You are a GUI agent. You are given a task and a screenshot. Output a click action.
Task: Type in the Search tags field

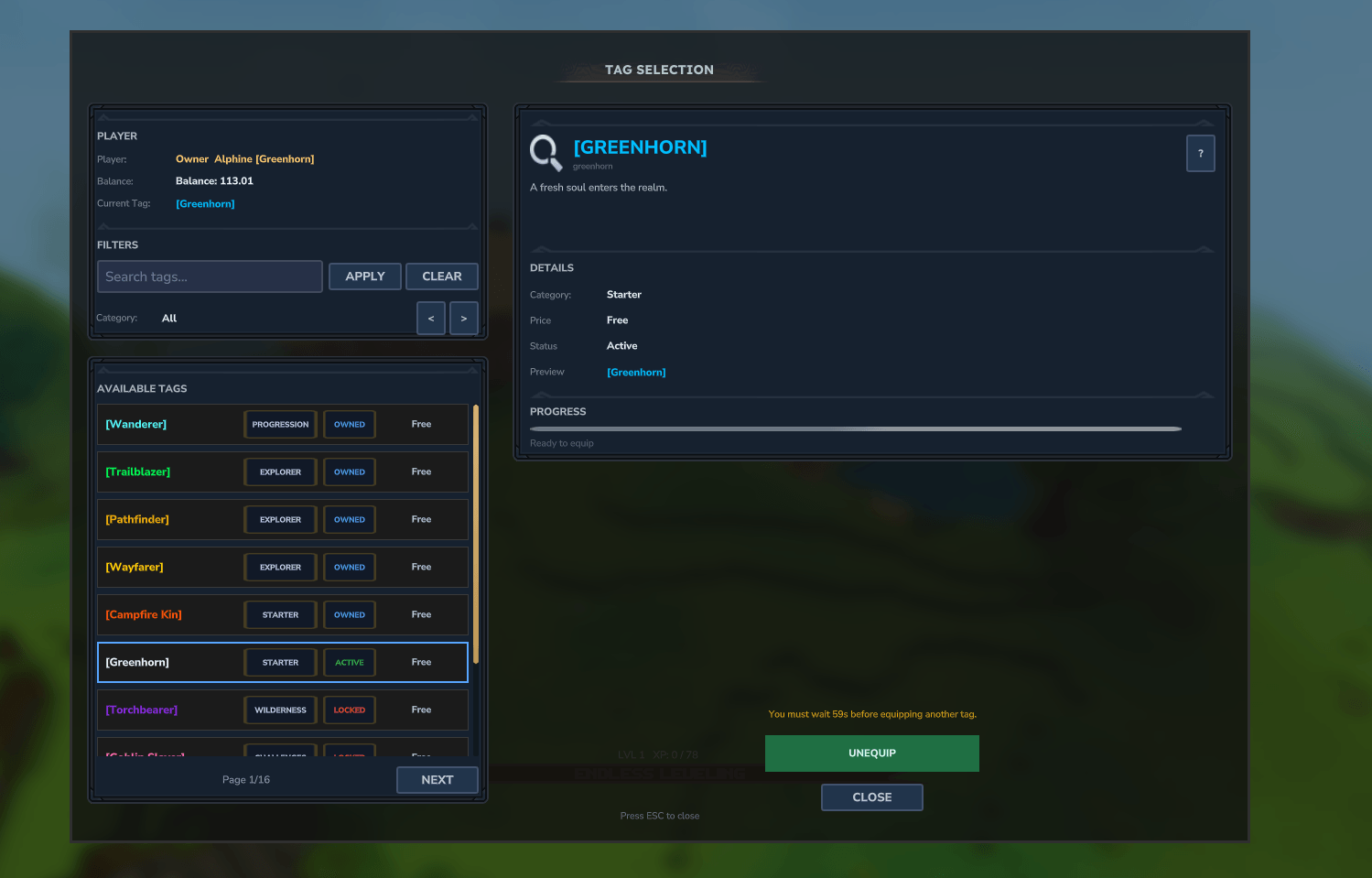210,276
